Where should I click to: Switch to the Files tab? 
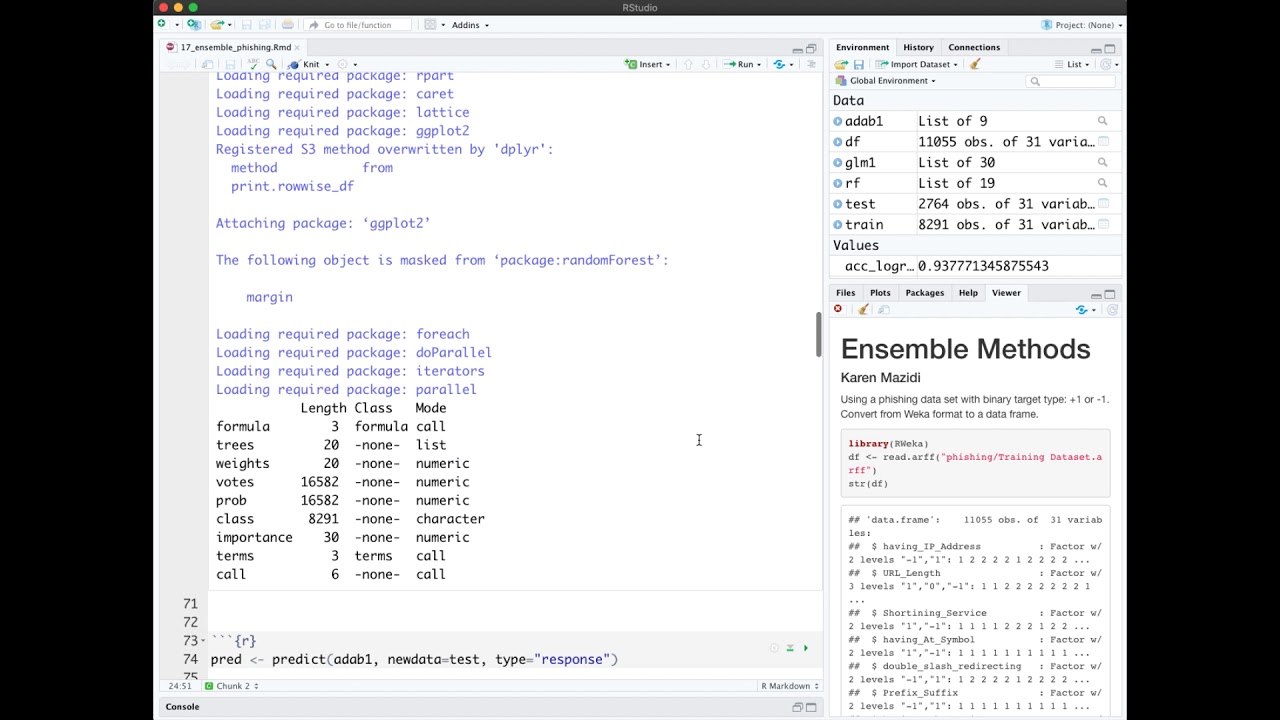click(845, 293)
